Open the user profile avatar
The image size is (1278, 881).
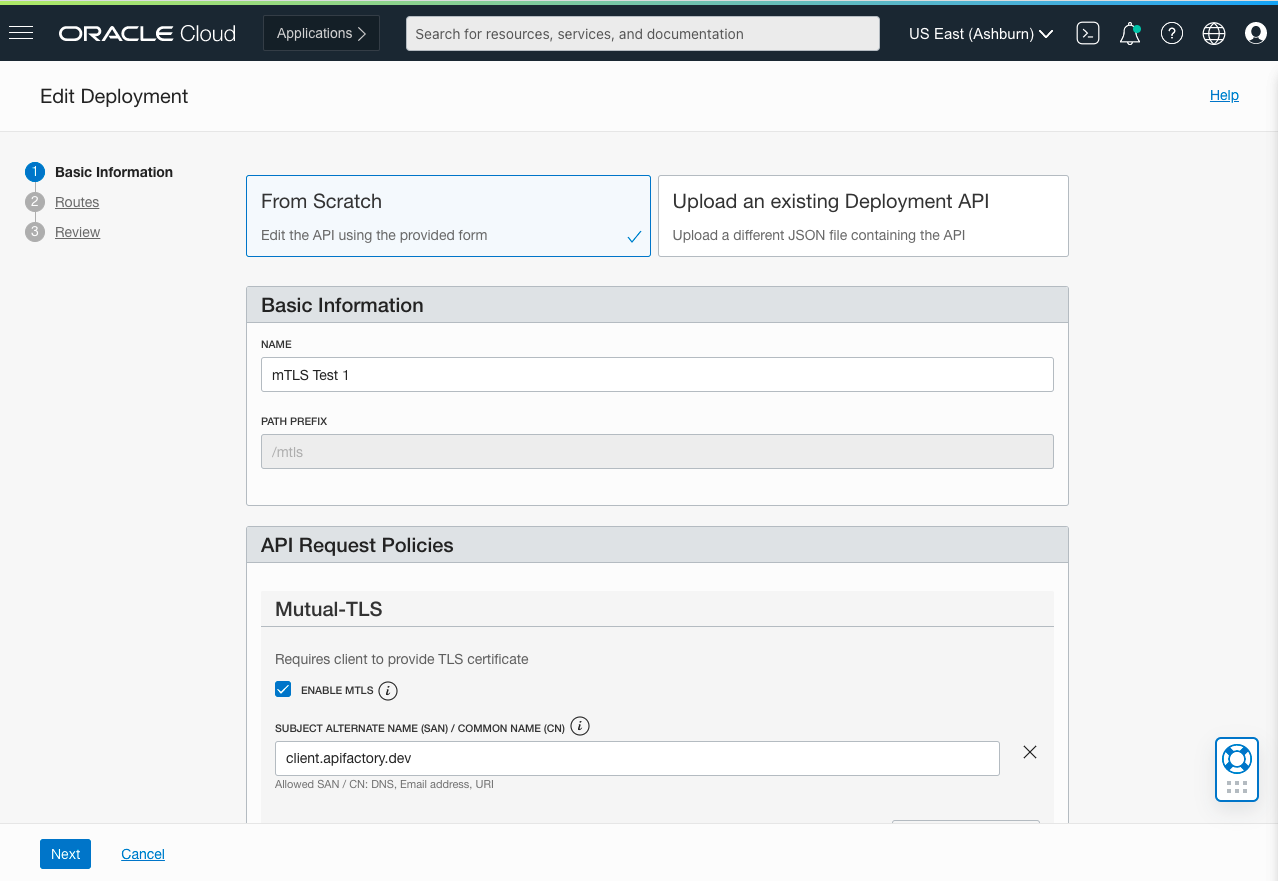tap(1255, 33)
